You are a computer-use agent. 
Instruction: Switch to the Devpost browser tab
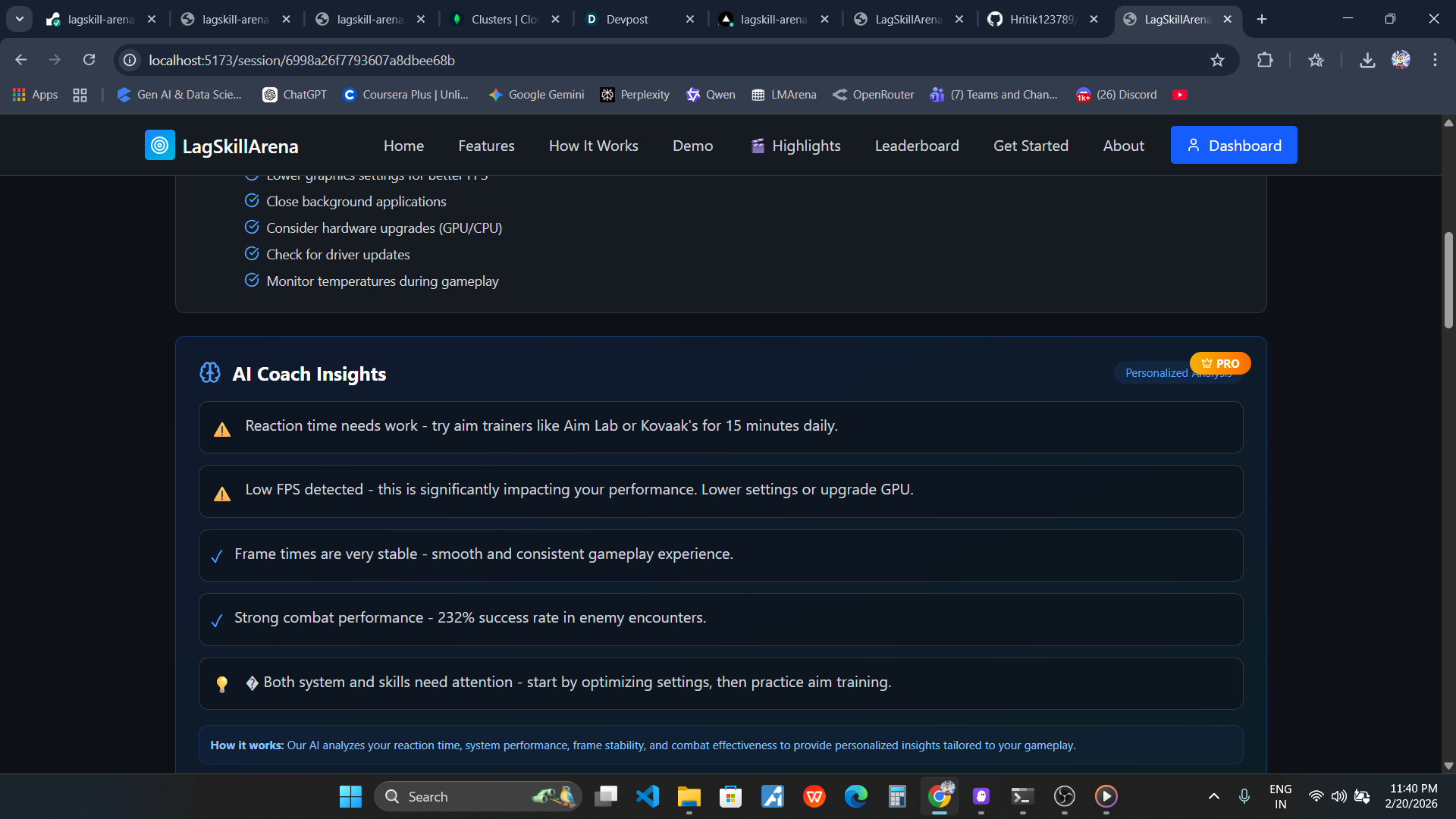(626, 20)
